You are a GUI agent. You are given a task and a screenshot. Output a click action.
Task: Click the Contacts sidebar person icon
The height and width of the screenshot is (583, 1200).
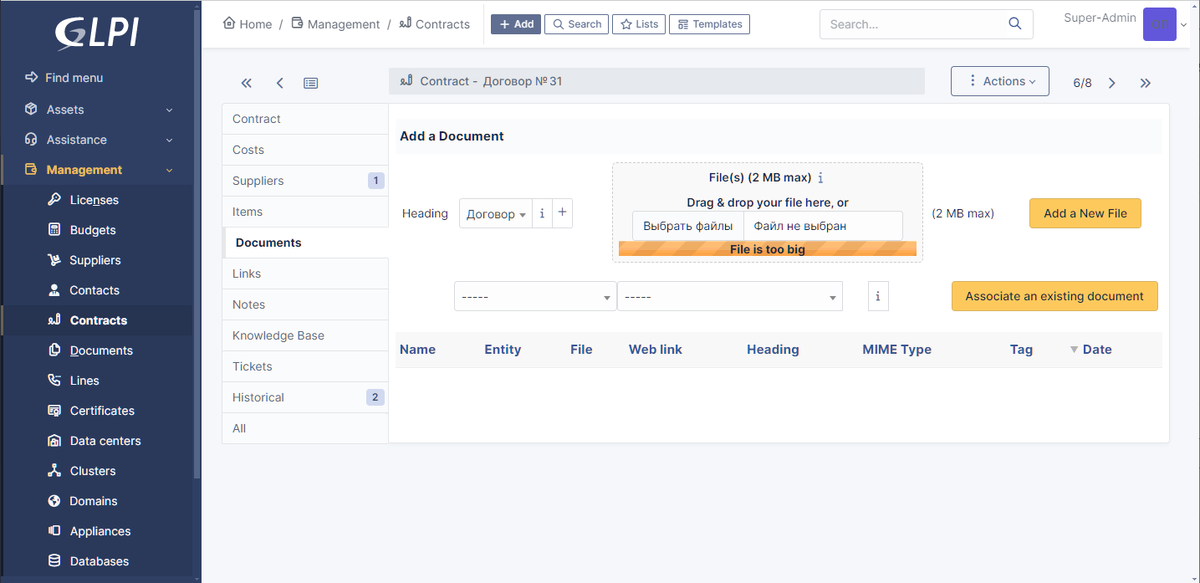click(54, 290)
